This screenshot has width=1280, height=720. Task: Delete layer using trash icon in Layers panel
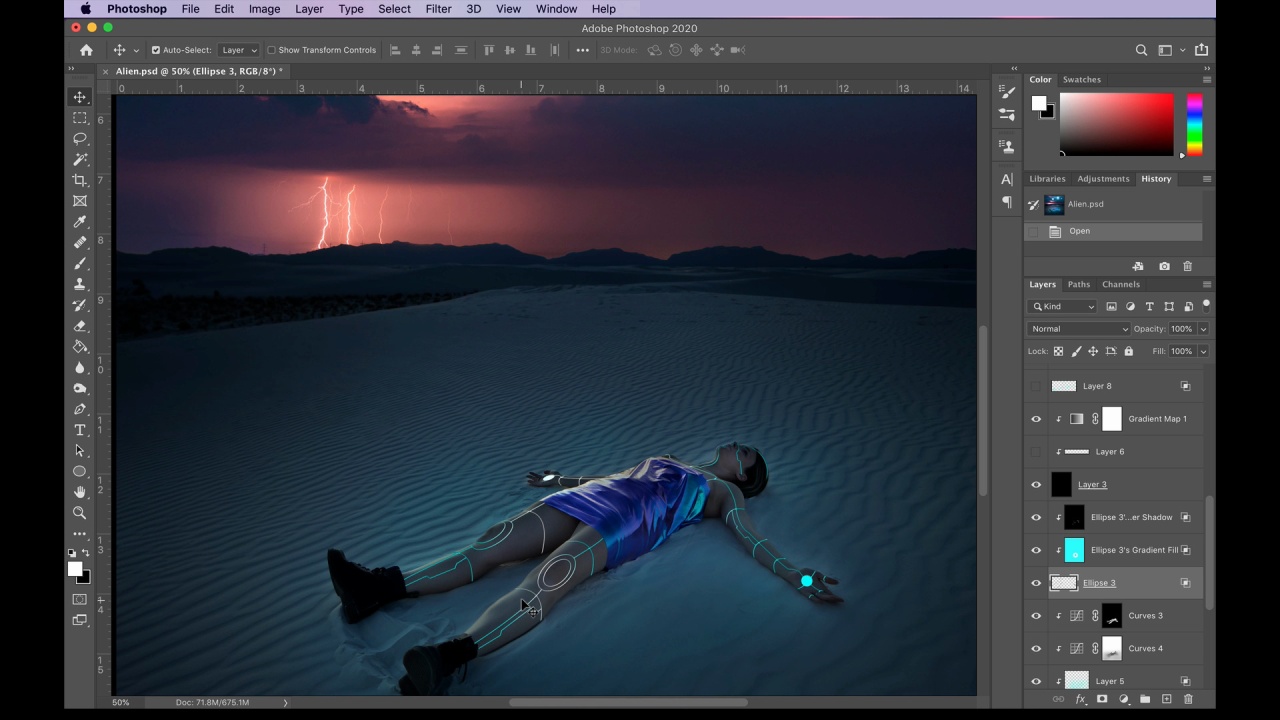pyautogui.click(x=1188, y=699)
